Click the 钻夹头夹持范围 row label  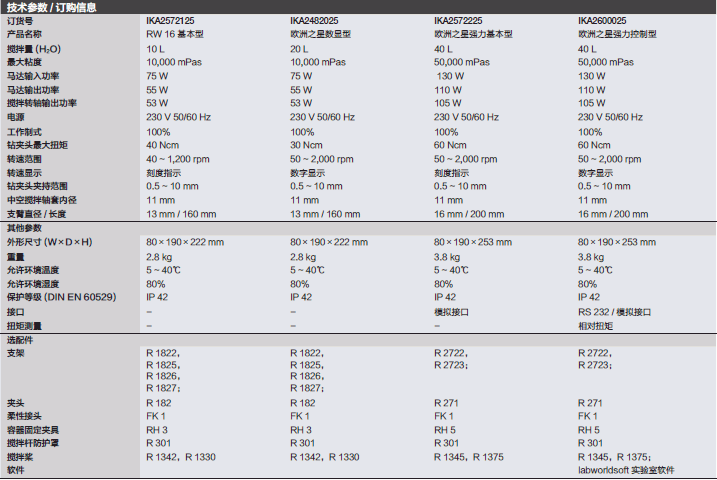pyautogui.click(x=37, y=187)
